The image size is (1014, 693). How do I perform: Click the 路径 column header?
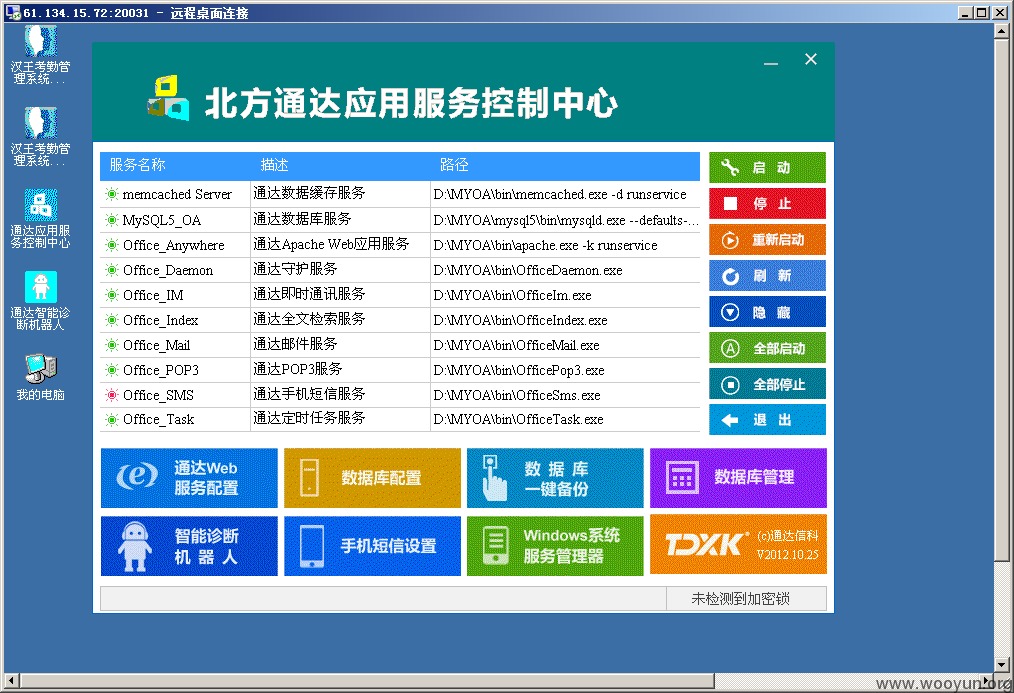454,165
